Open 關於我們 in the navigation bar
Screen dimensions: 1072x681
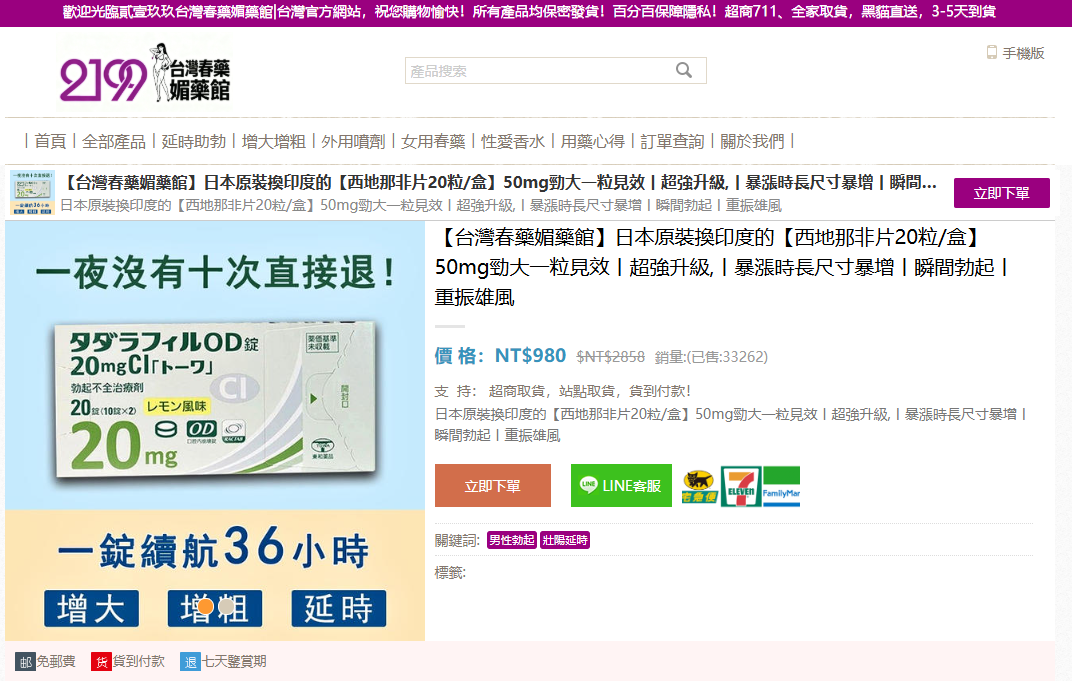click(752, 141)
